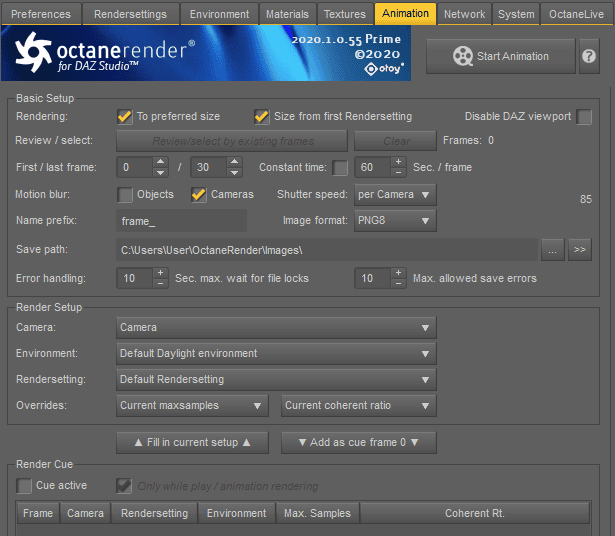Enable Objects motion blur checkbox
615x536 pixels.
pyautogui.click(x=125, y=195)
